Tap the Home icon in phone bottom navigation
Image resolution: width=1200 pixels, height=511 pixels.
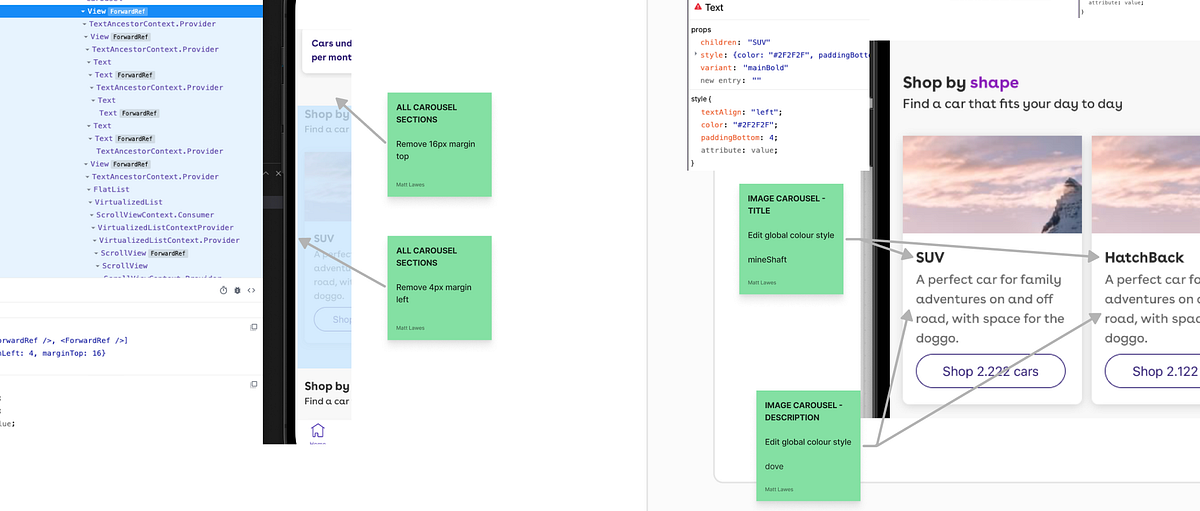(317, 432)
